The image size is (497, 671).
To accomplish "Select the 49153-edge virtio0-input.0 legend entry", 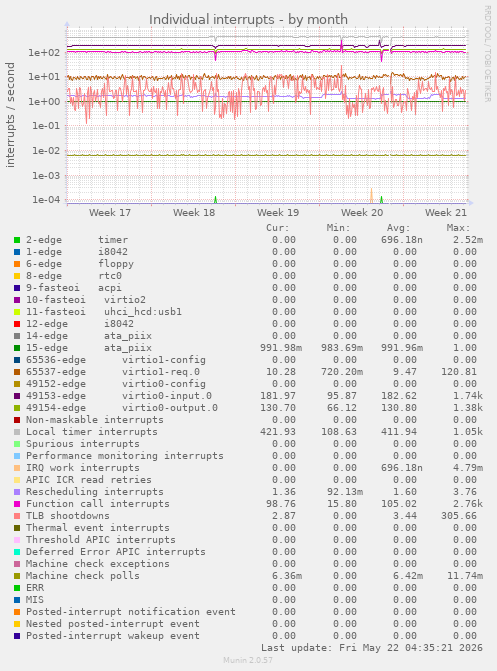I will click(x=119, y=396).
